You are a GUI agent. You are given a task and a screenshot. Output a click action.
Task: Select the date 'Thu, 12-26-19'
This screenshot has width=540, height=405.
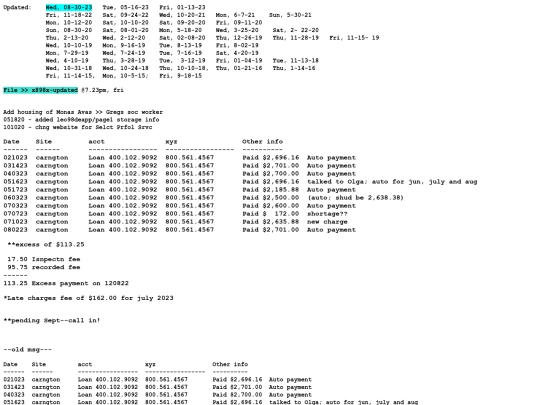[239, 38]
